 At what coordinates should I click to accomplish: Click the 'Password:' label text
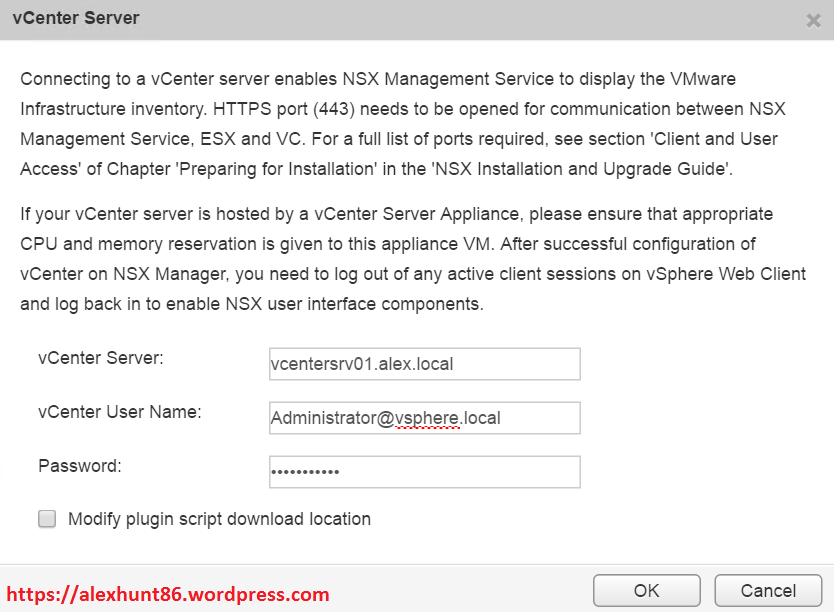click(x=80, y=465)
